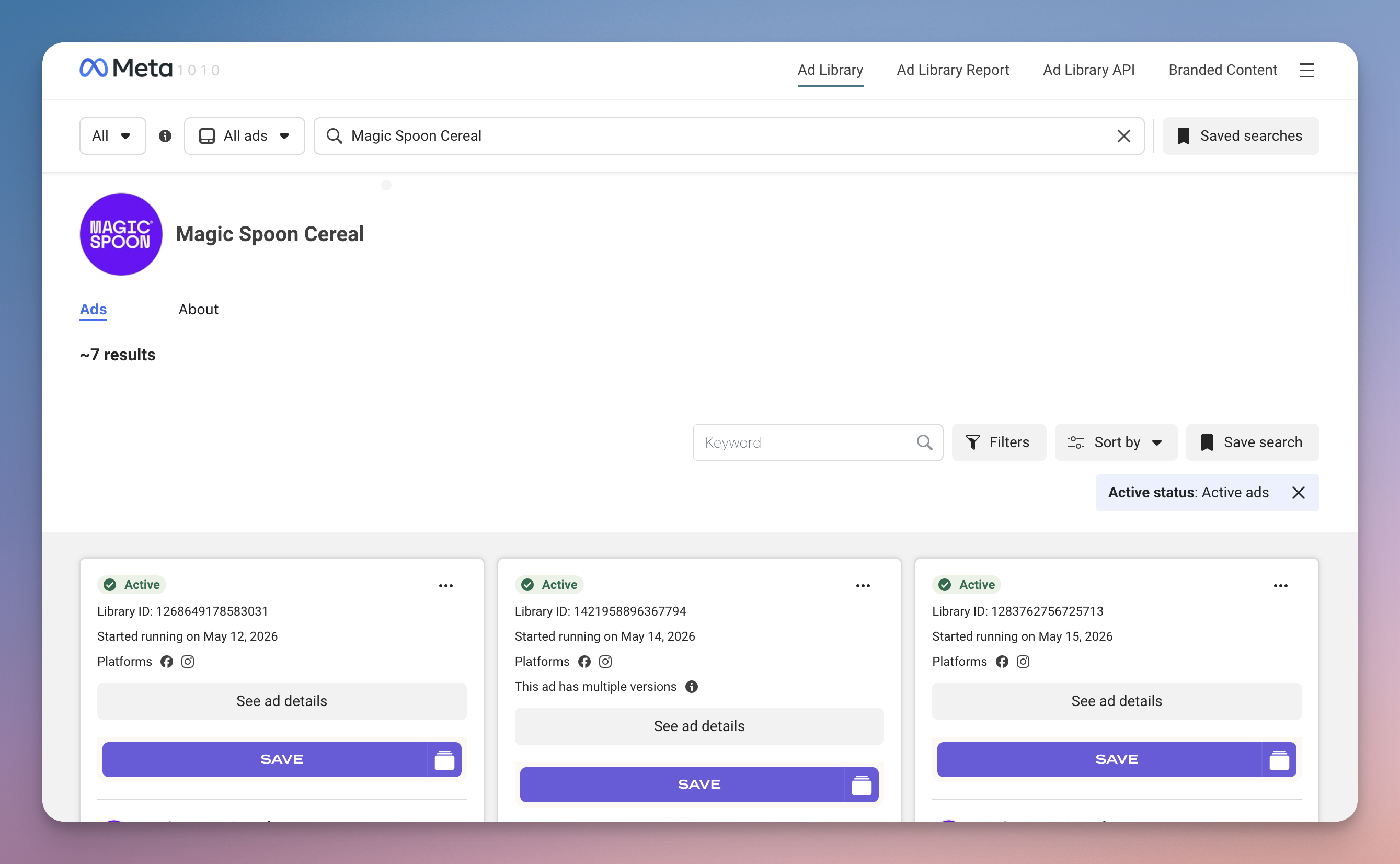Click Instagram platform icon on May 15 ad
Screen dimensions: 1400x864
[1023, 662]
